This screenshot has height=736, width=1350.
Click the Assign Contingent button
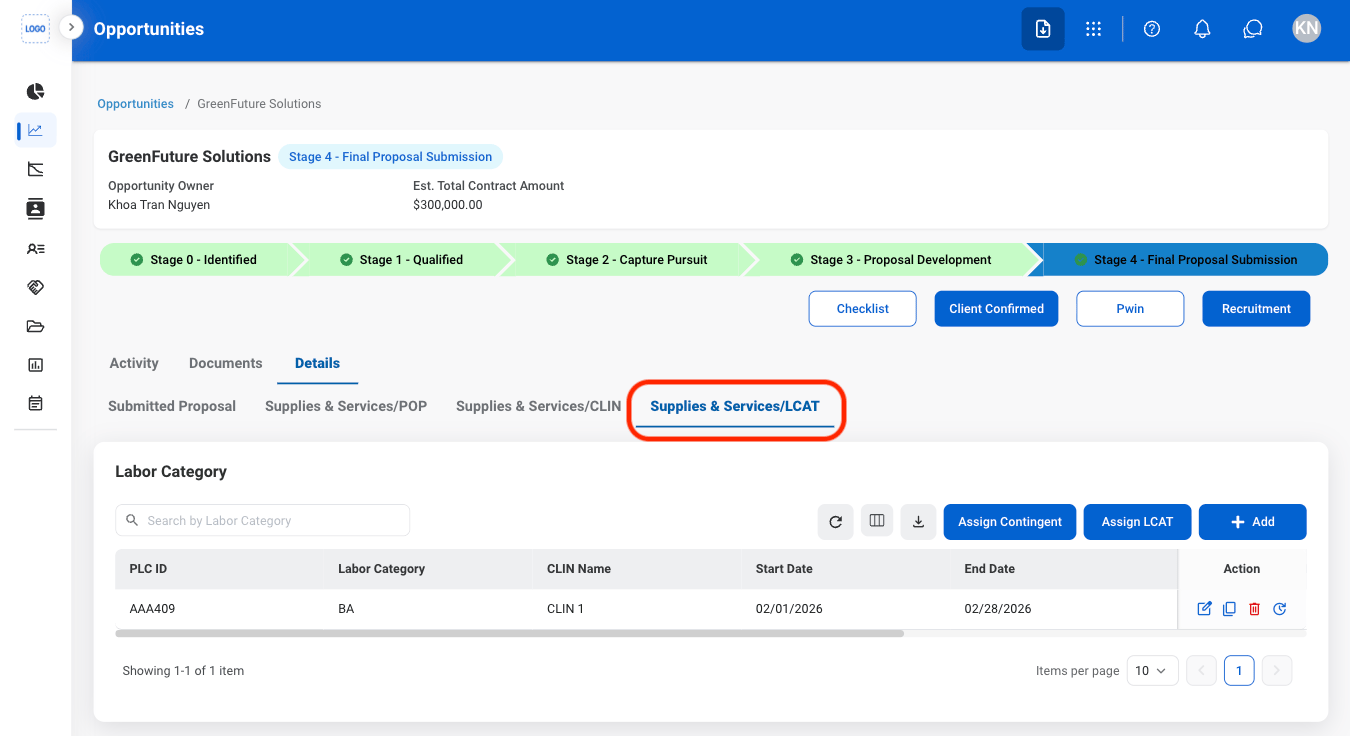pyautogui.click(x=1010, y=522)
